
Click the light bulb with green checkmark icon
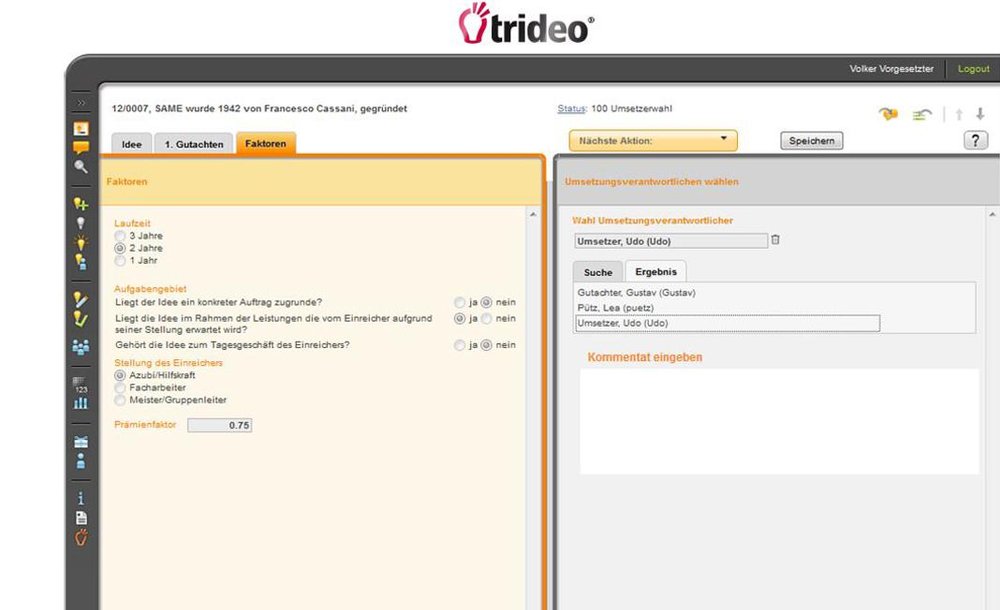pyautogui.click(x=81, y=318)
